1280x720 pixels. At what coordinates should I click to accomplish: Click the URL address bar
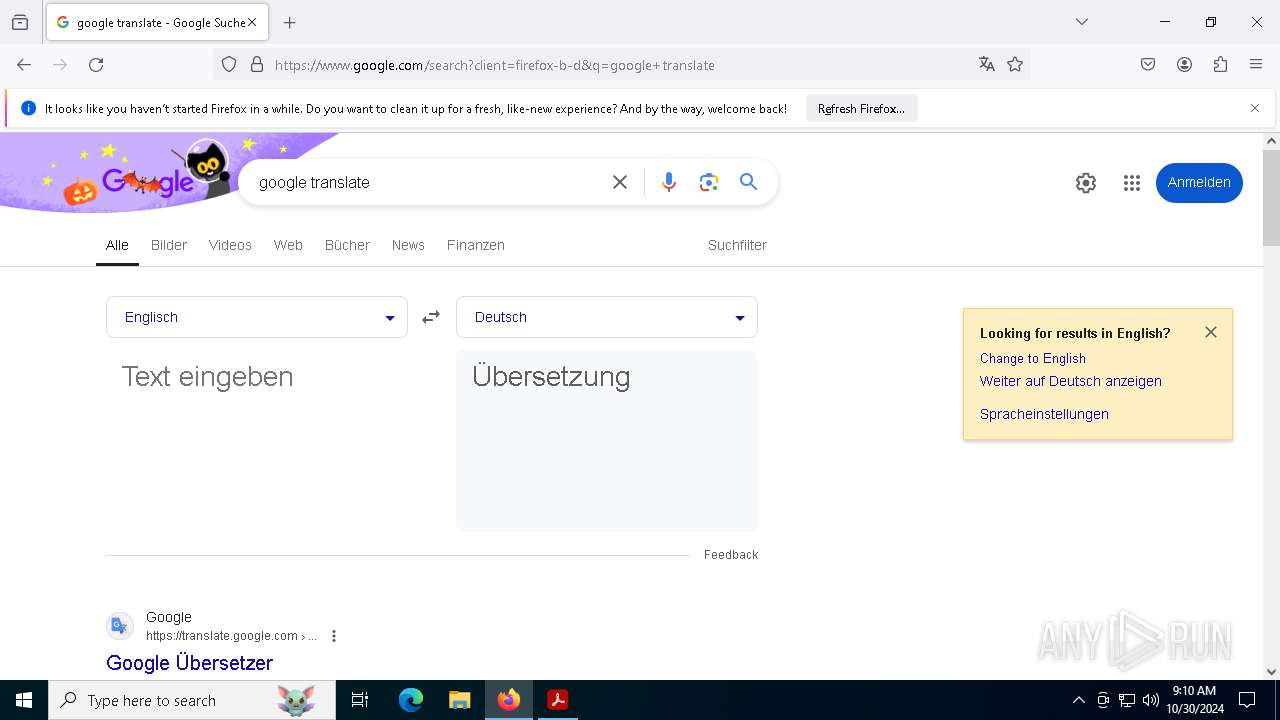point(620,65)
